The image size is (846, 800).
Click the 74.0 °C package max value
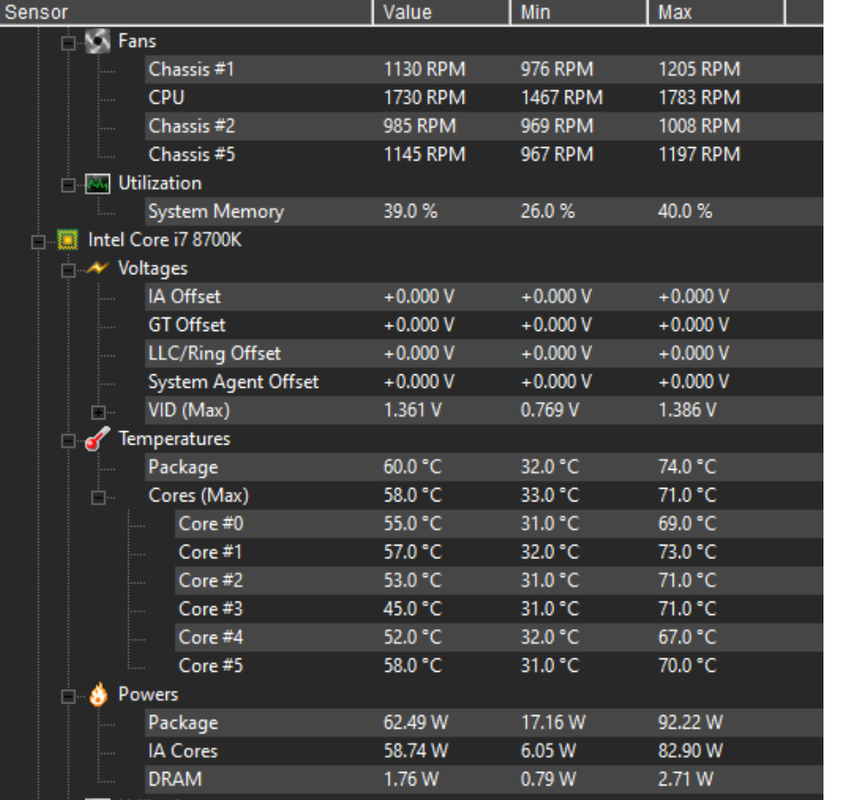(x=687, y=467)
